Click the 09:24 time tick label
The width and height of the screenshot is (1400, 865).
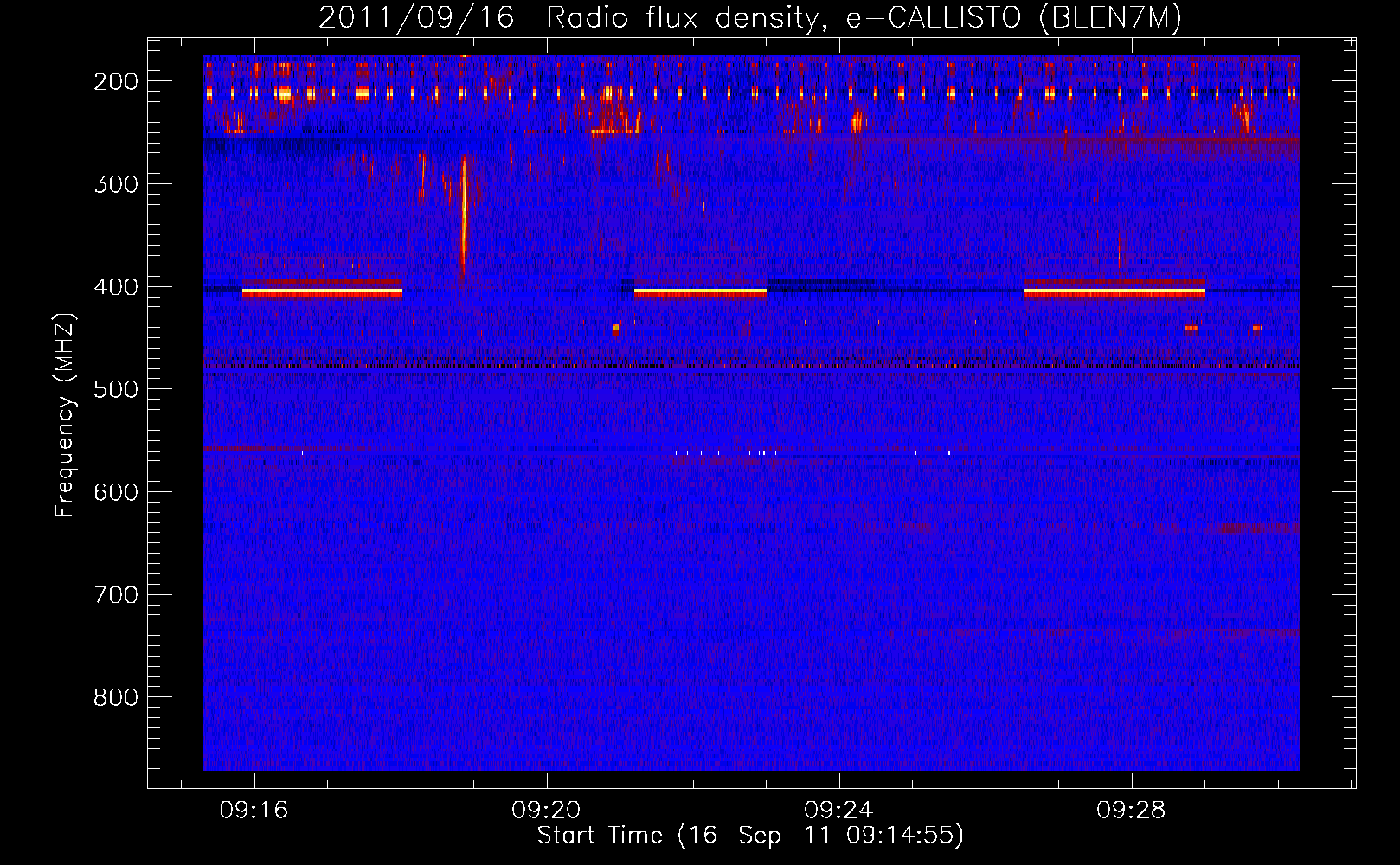(x=838, y=811)
